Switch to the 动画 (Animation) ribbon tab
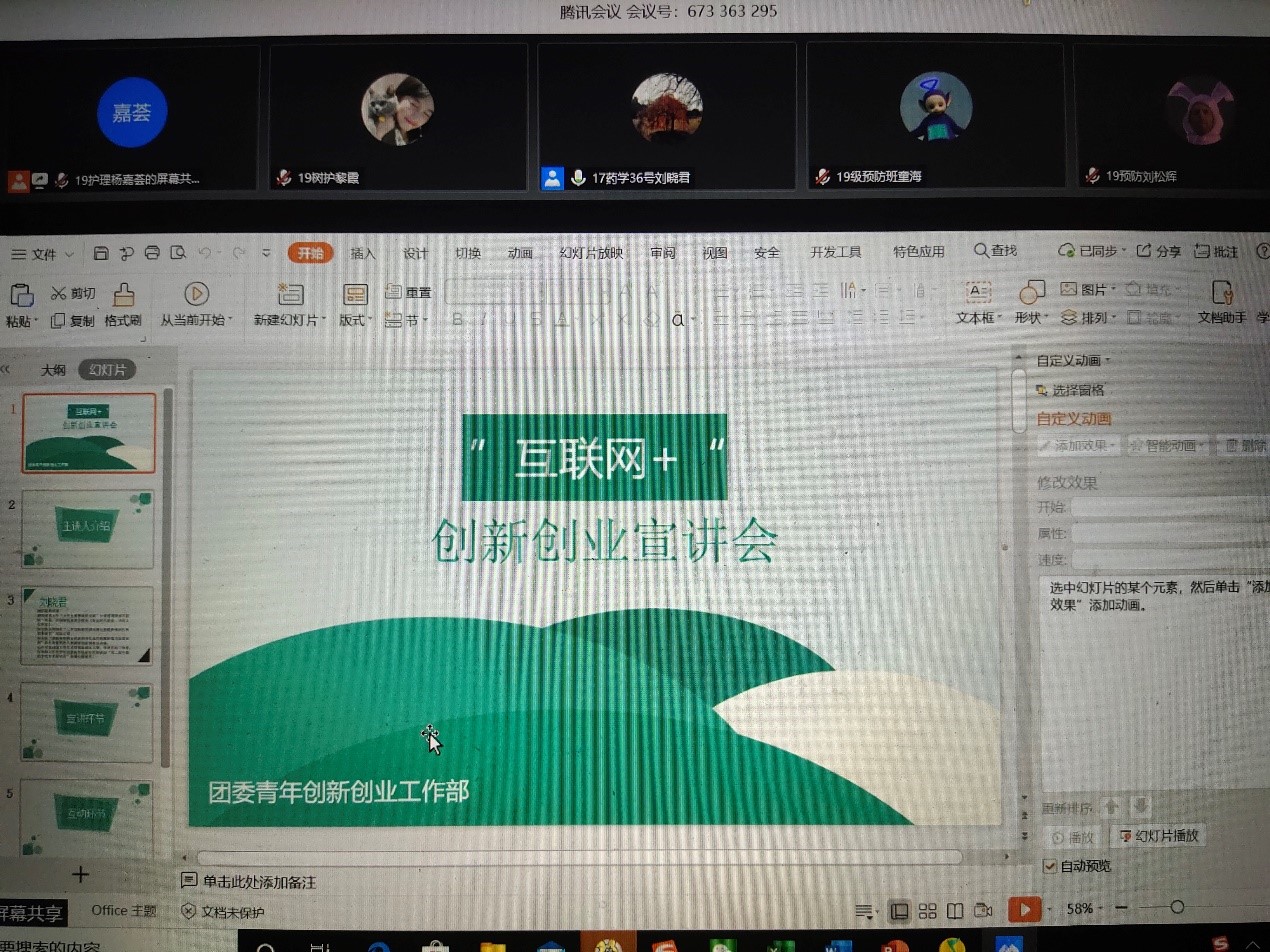The height and width of the screenshot is (952, 1270). (519, 253)
